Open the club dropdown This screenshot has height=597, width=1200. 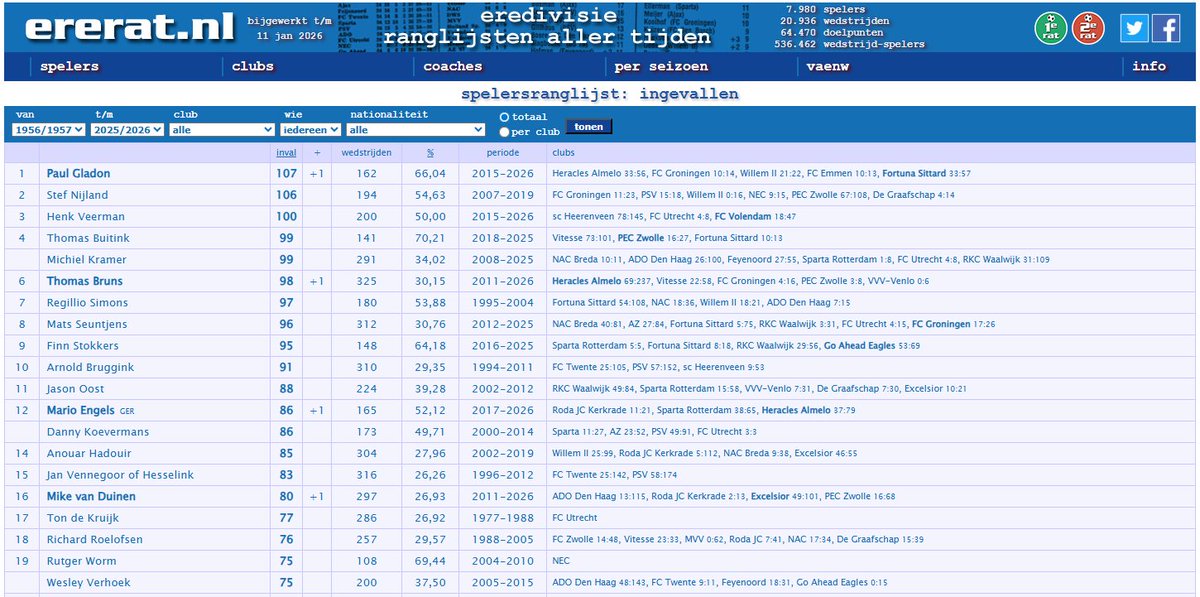(222, 130)
